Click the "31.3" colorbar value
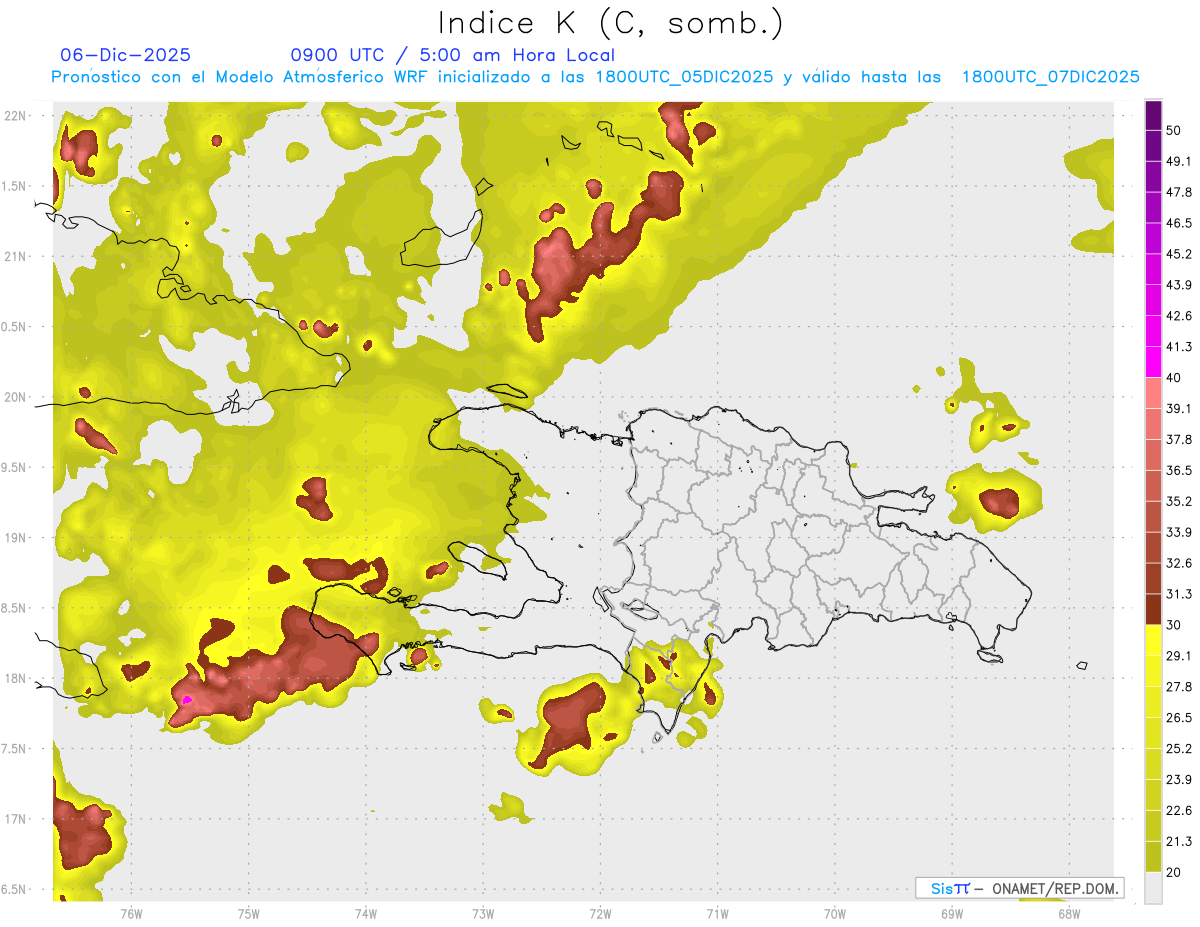The height and width of the screenshot is (927, 1200). (1179, 594)
